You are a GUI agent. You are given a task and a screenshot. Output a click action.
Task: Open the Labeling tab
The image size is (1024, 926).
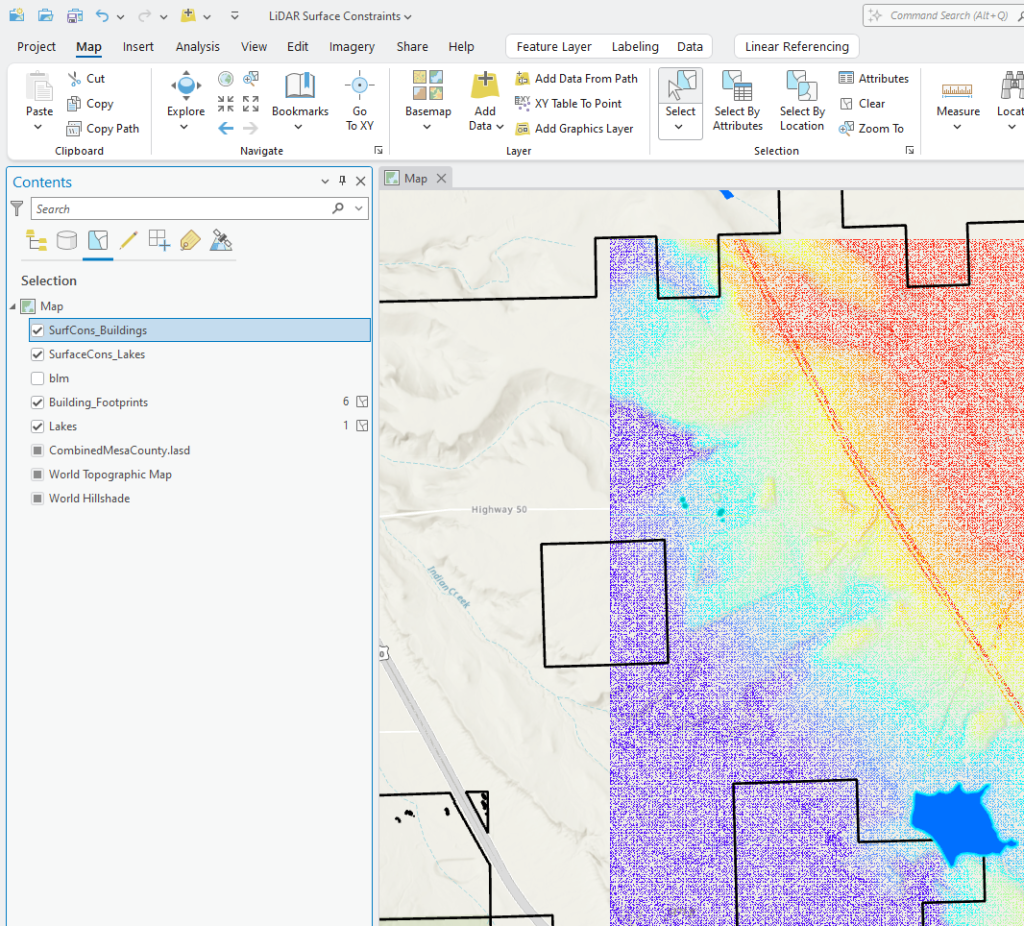coord(635,46)
